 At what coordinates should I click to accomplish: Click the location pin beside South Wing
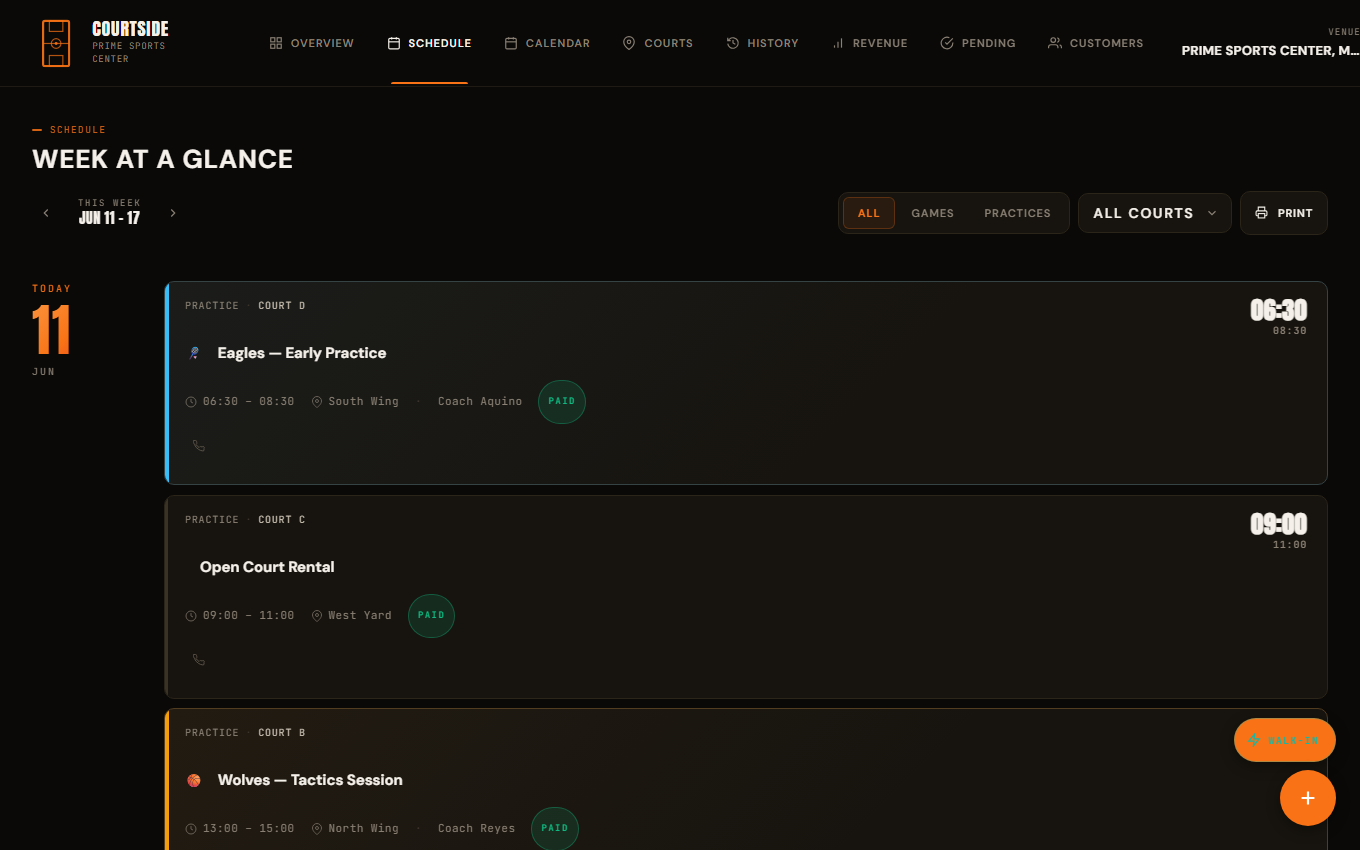pyautogui.click(x=317, y=402)
